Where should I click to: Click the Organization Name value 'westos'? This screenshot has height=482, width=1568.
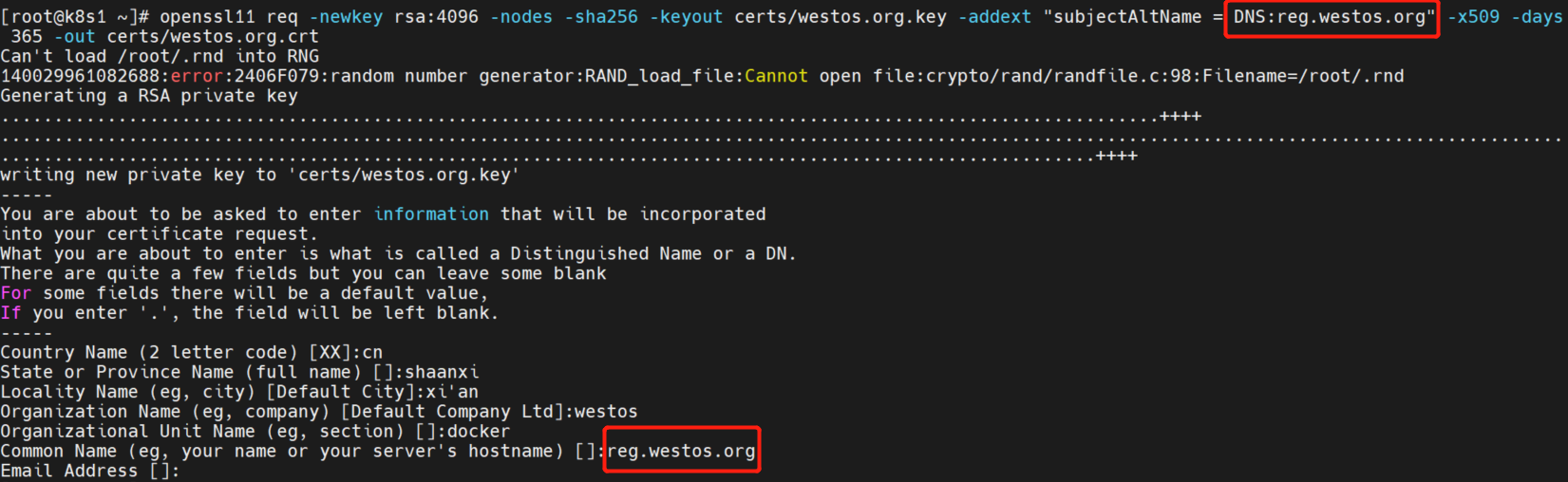pos(606,412)
